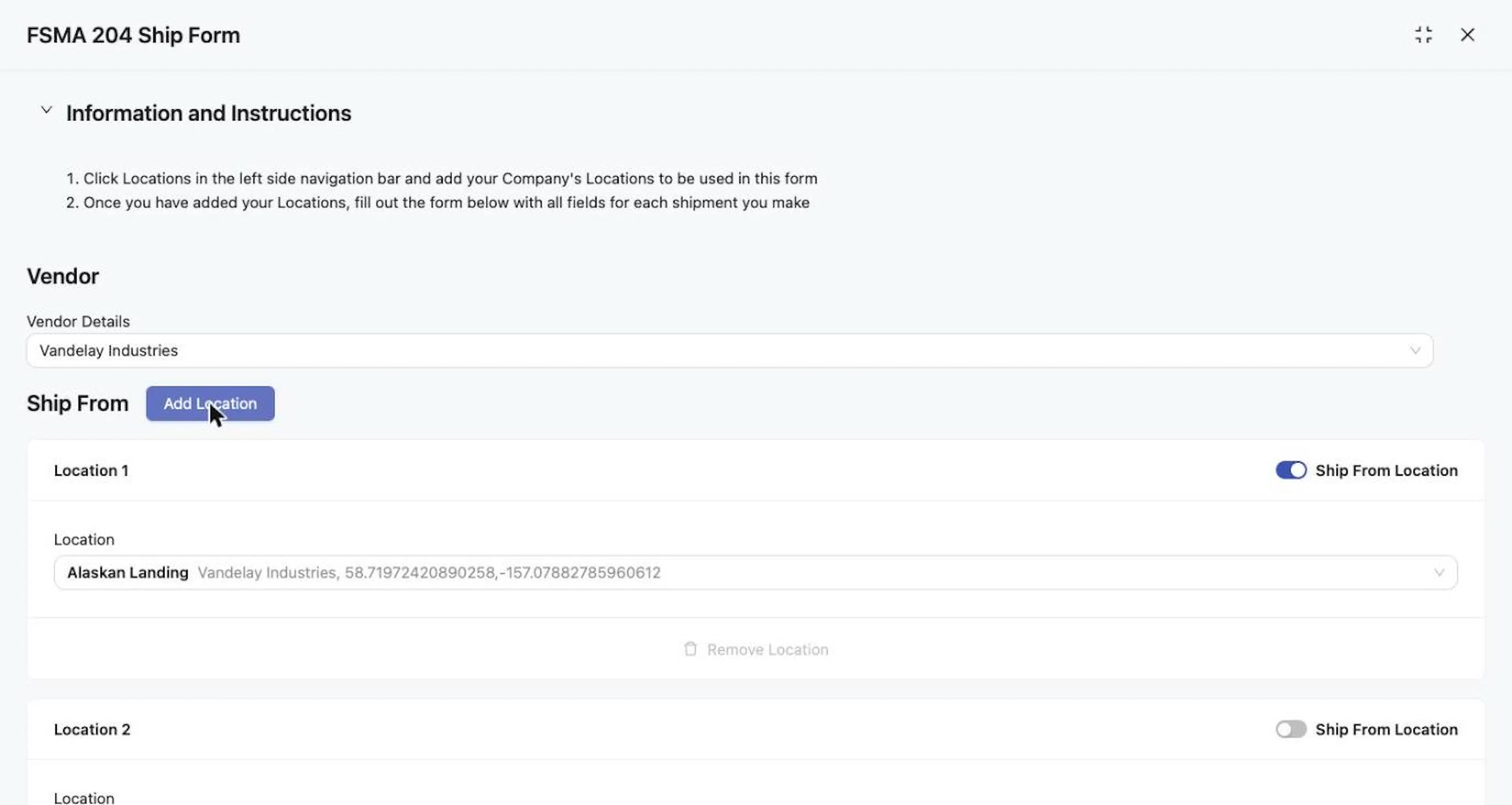Image resolution: width=1512 pixels, height=805 pixels.
Task: Close the FSMA 204 Ship Form
Action: click(1468, 35)
